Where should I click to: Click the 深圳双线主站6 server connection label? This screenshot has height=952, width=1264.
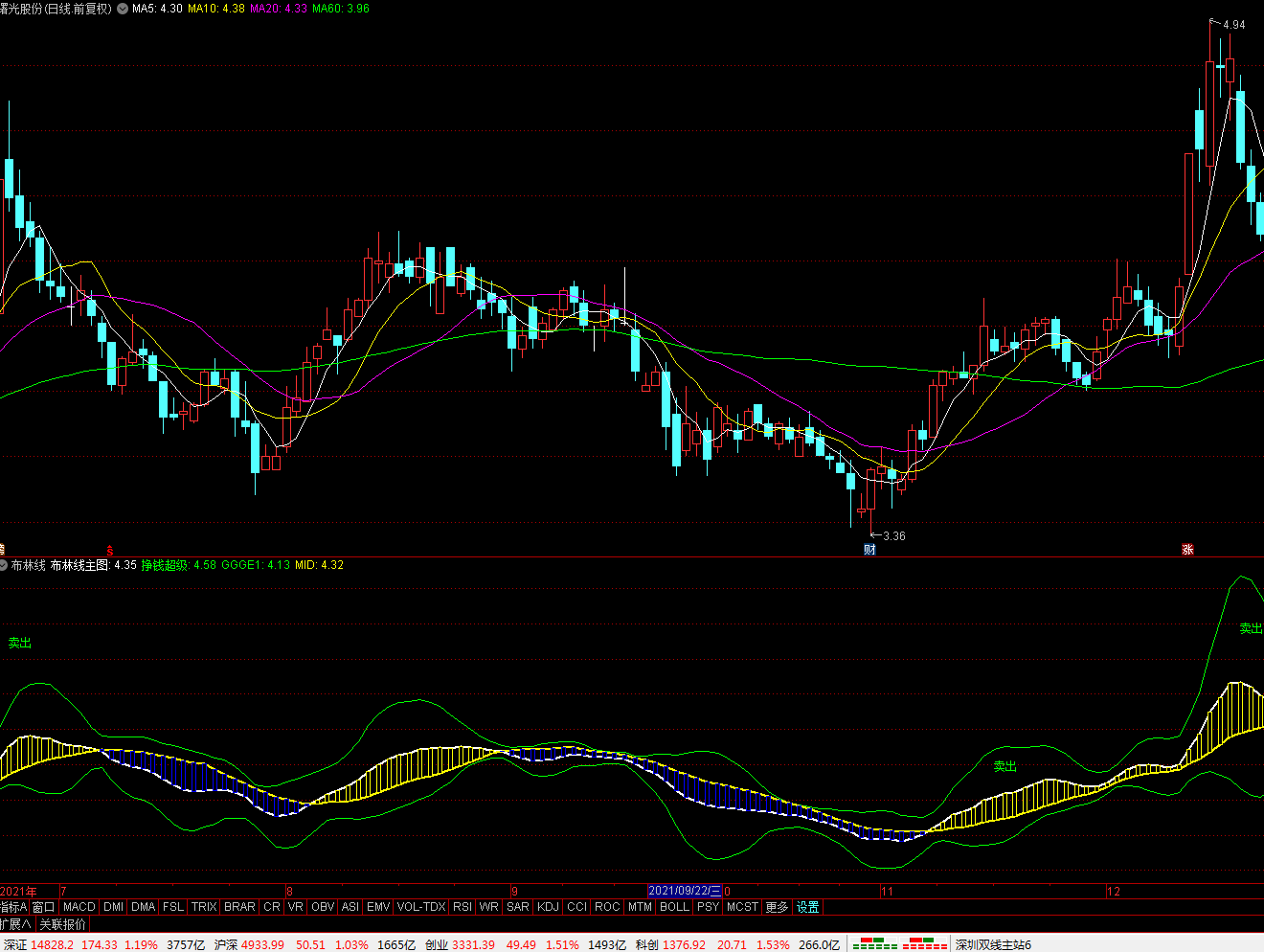[993, 944]
